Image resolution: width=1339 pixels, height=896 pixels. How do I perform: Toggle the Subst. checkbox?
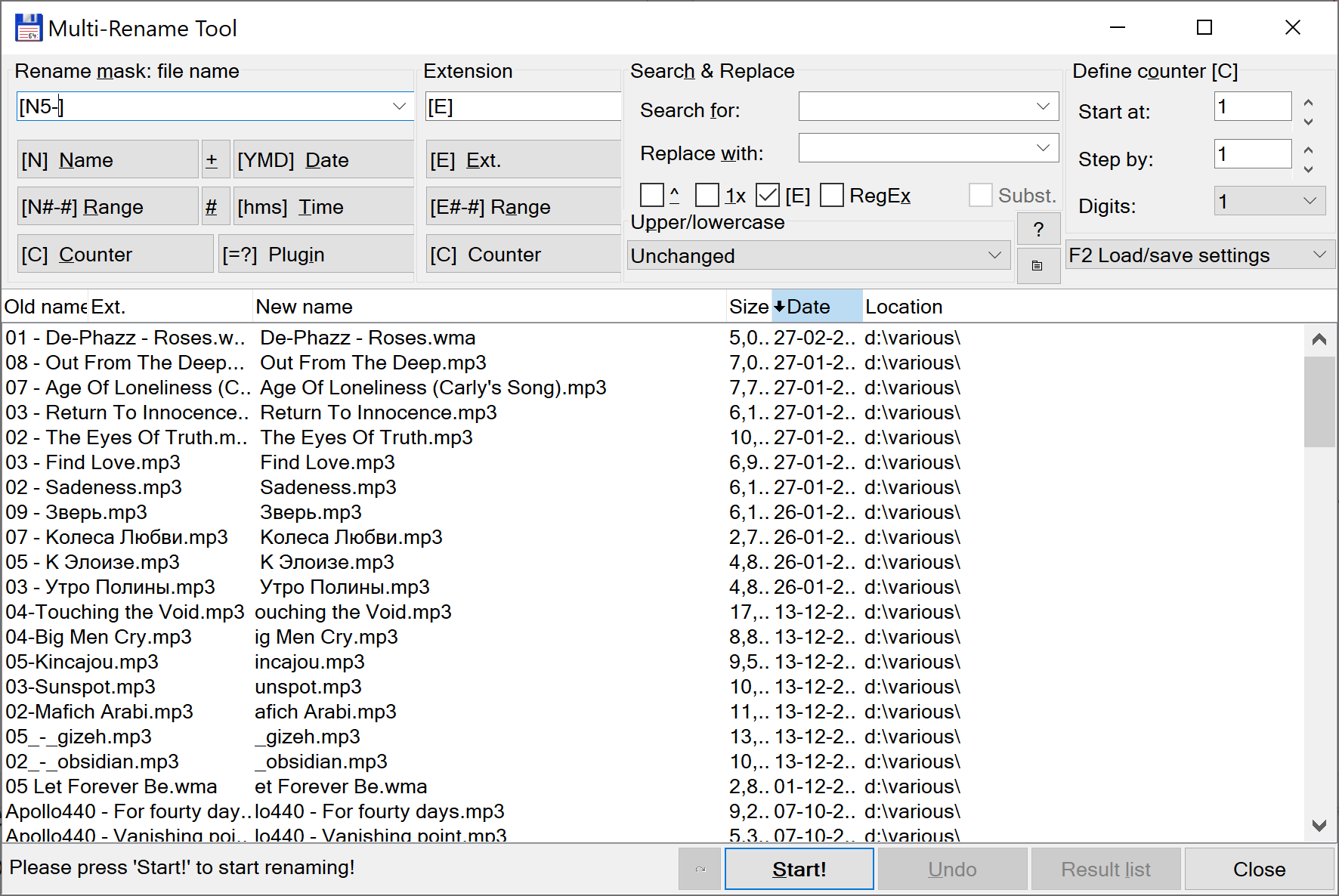(981, 195)
